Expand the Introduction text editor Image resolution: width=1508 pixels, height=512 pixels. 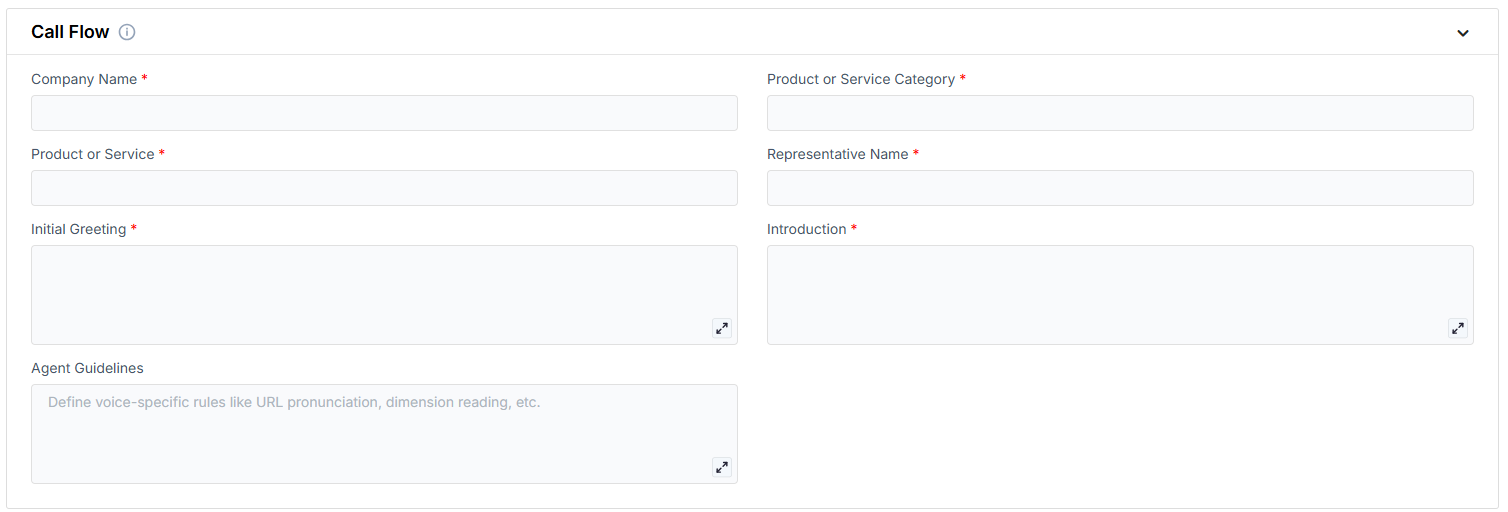pyautogui.click(x=1458, y=328)
